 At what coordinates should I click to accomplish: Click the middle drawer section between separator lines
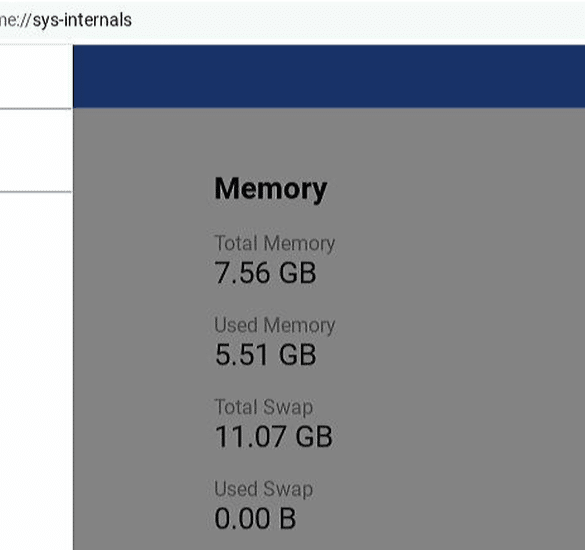(36, 150)
